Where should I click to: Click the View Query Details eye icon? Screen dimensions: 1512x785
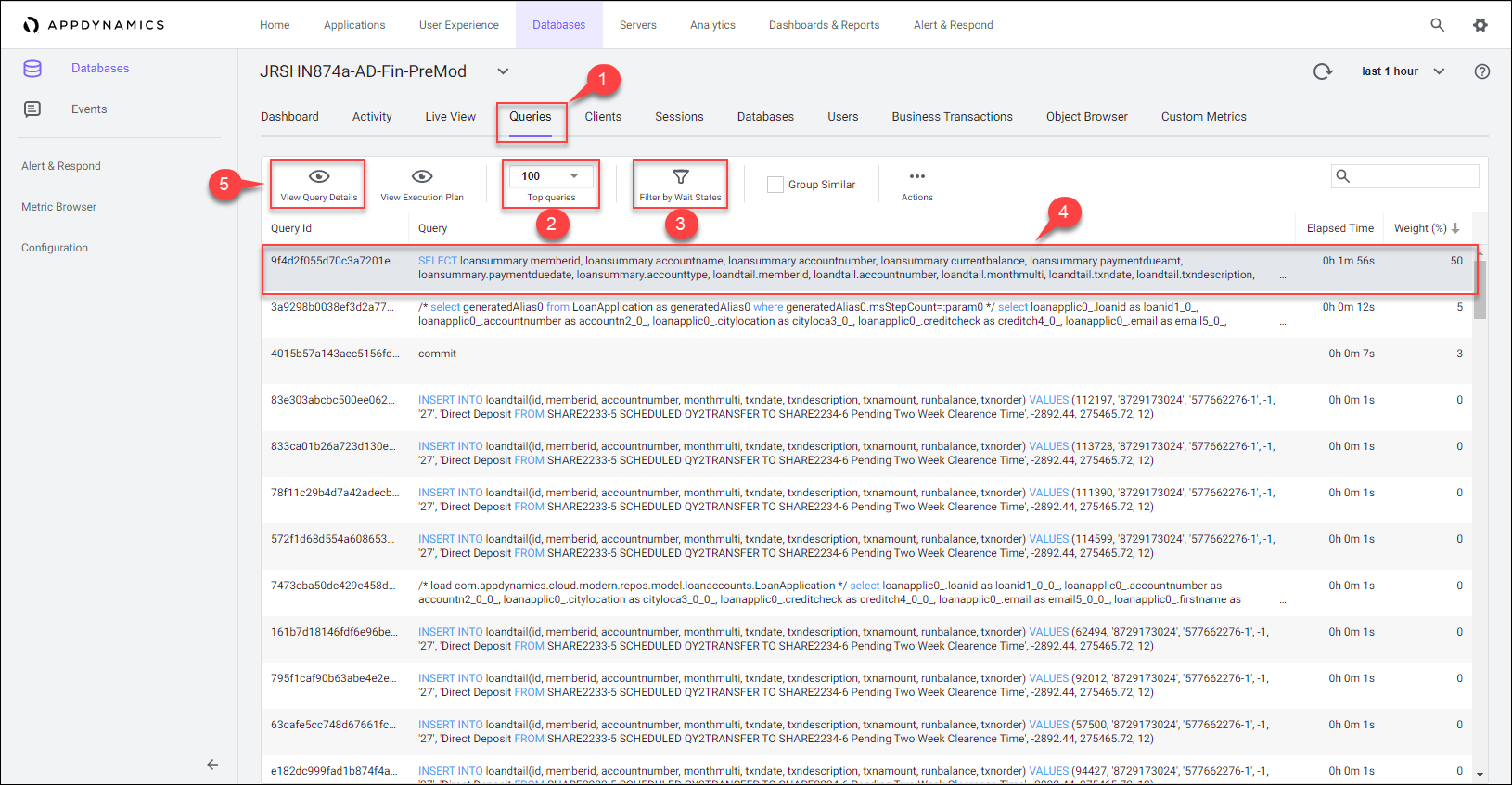pos(319,177)
